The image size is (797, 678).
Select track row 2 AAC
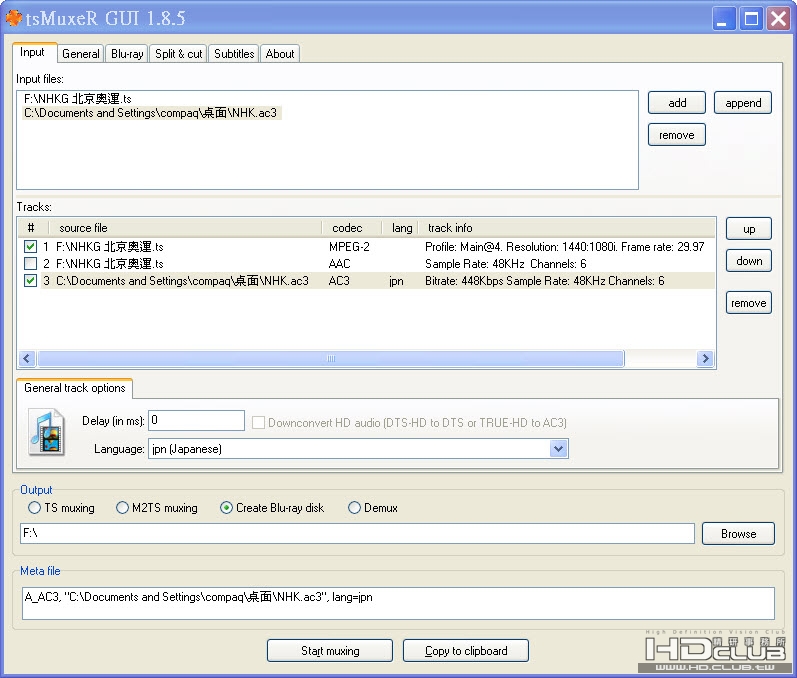tap(366, 263)
